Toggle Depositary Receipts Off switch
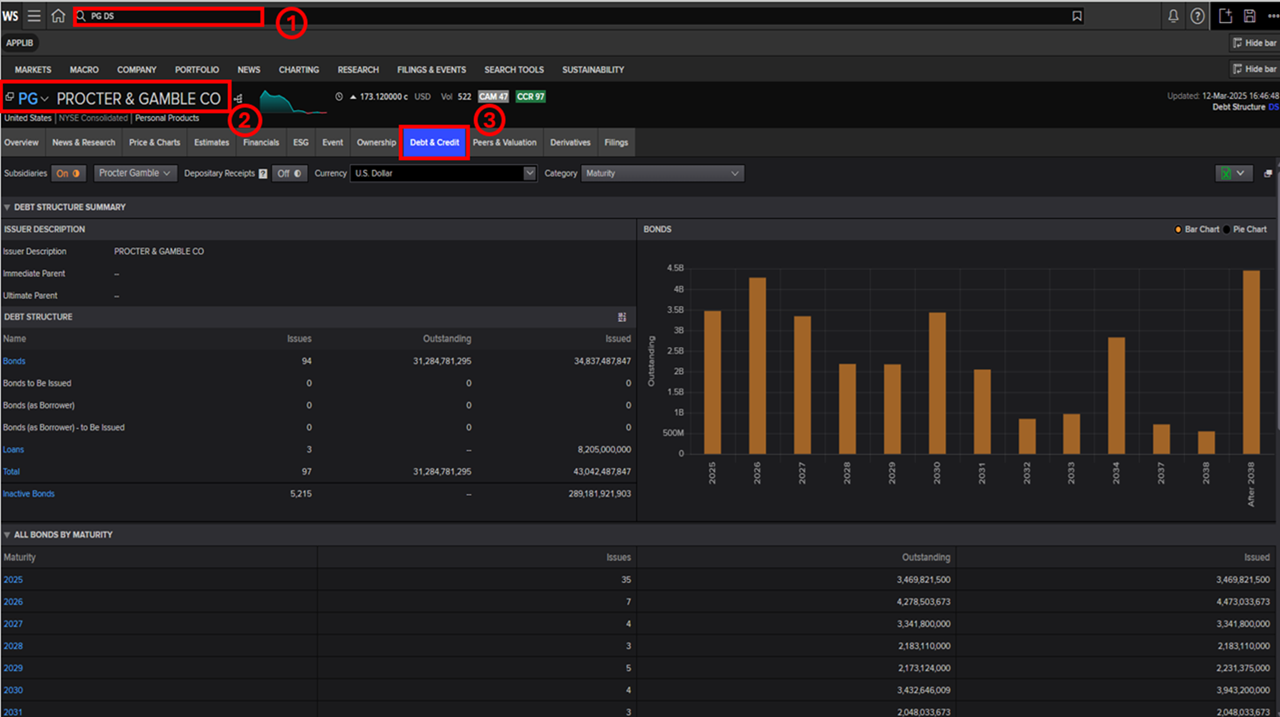The height and width of the screenshot is (717, 1280). [x=289, y=173]
